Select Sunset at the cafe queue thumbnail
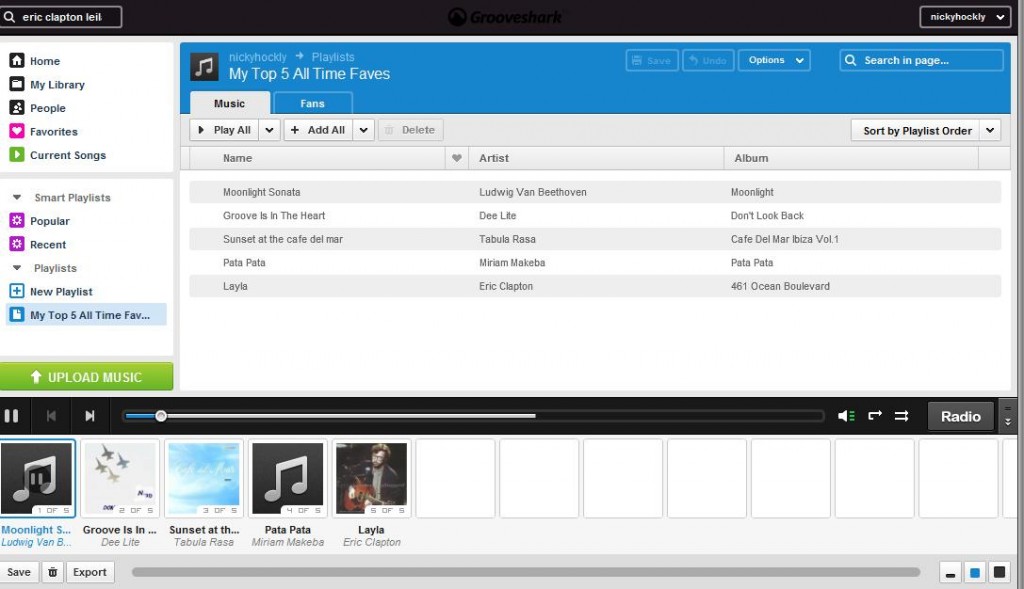 pyautogui.click(x=204, y=478)
